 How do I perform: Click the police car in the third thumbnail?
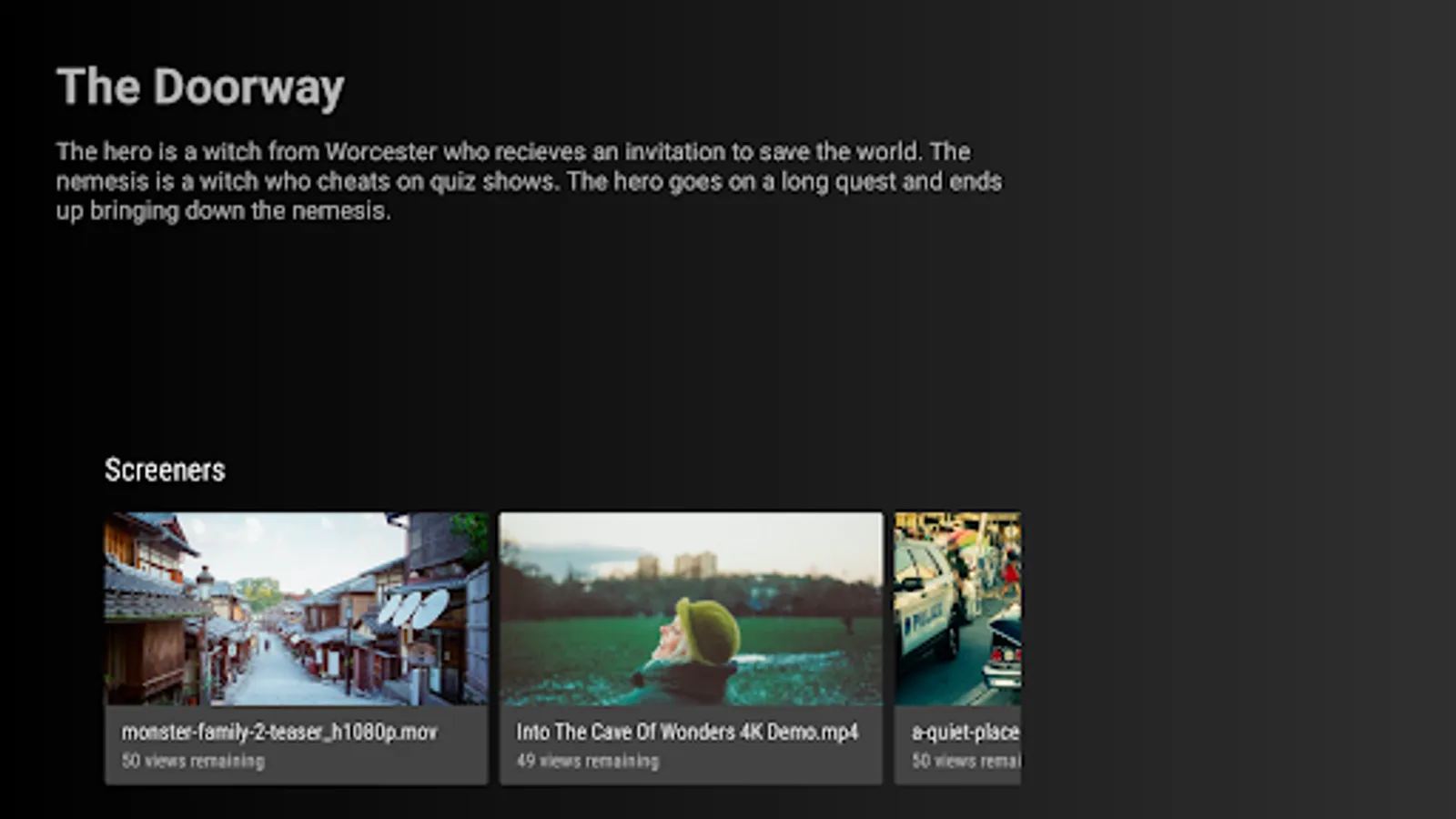click(x=926, y=601)
